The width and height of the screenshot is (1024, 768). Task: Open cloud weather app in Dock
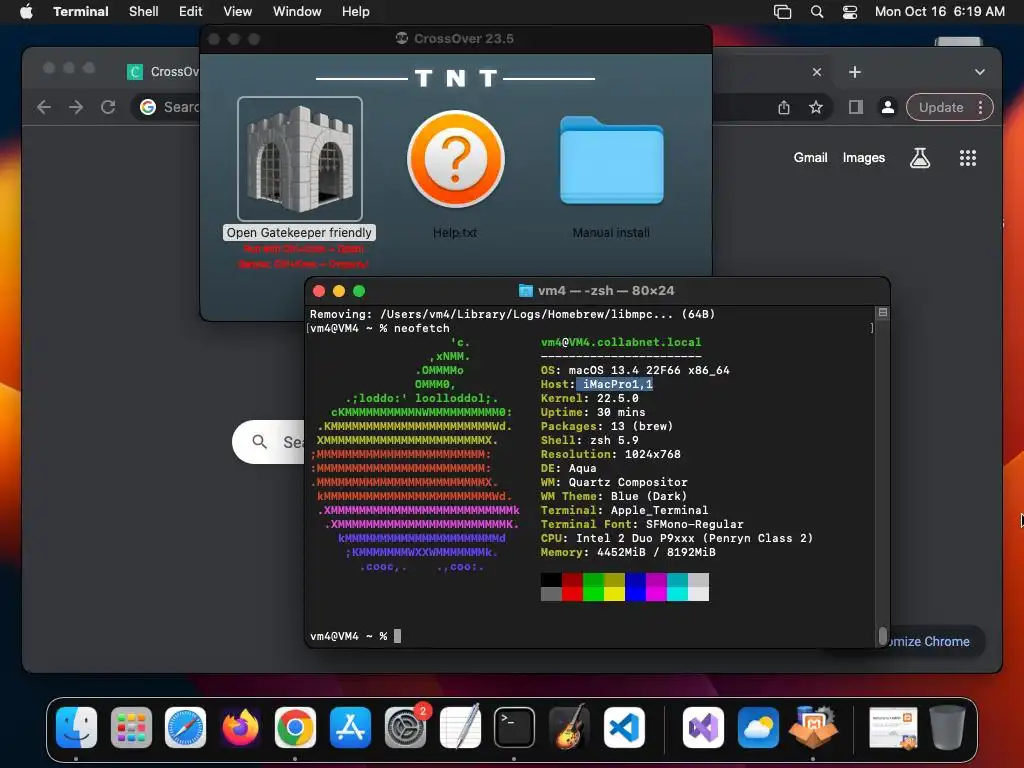click(x=758, y=728)
